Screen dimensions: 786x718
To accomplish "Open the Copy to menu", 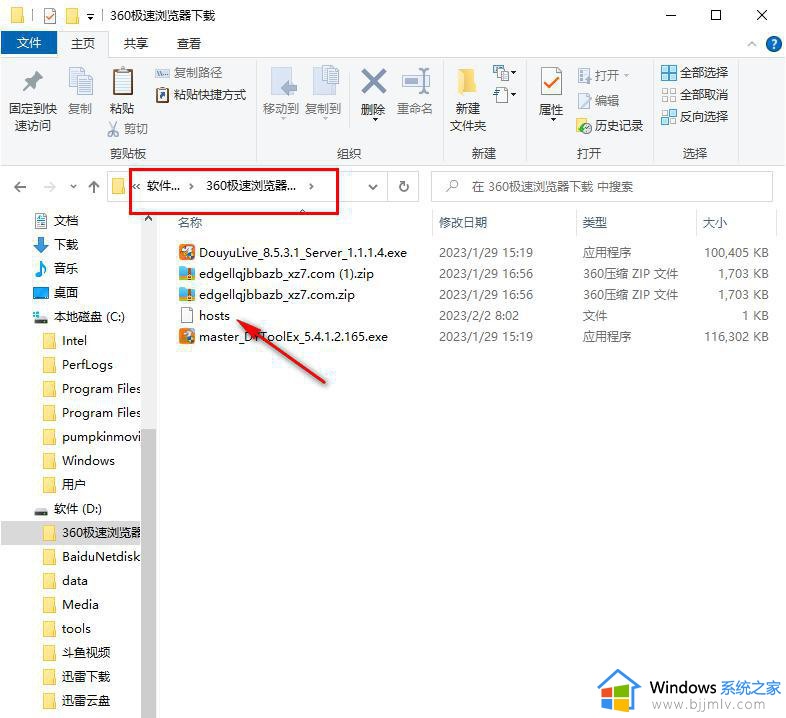I will (323, 92).
